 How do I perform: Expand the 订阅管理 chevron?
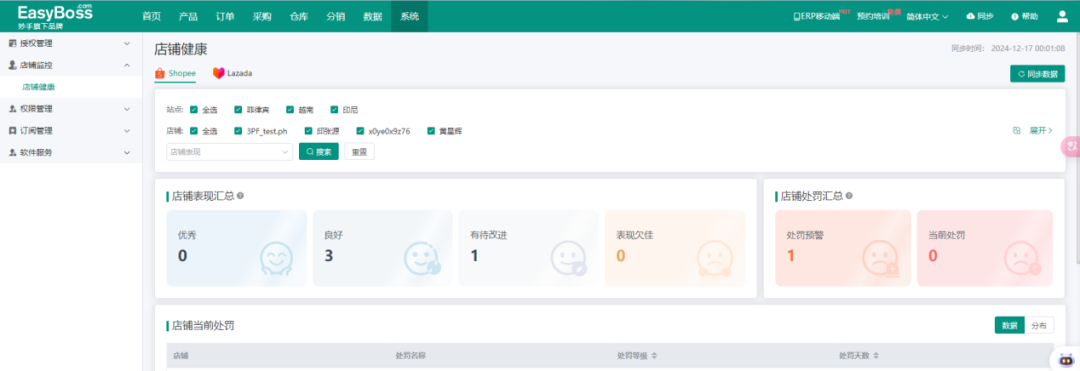127,131
